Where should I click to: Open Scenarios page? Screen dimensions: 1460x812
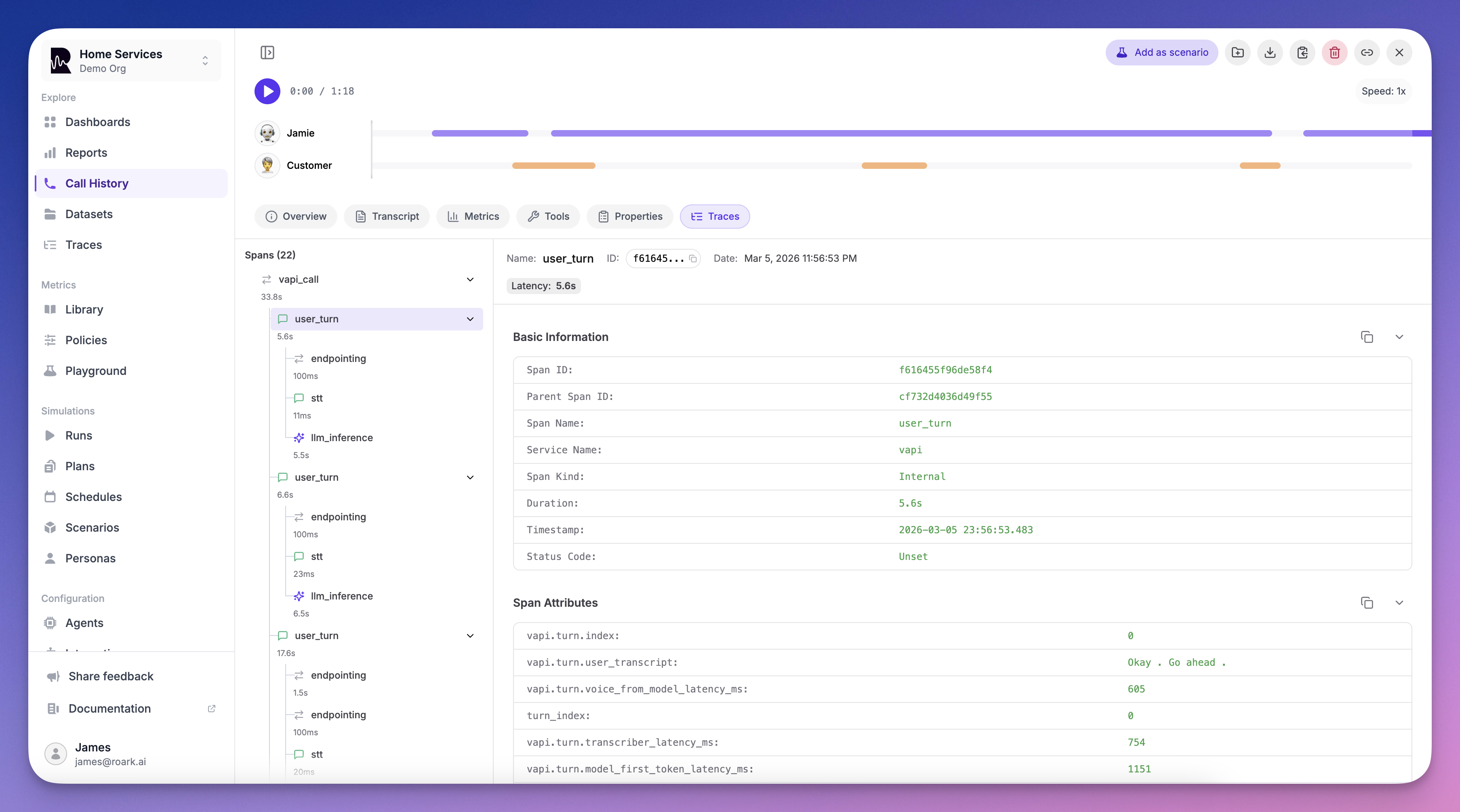click(x=131, y=528)
